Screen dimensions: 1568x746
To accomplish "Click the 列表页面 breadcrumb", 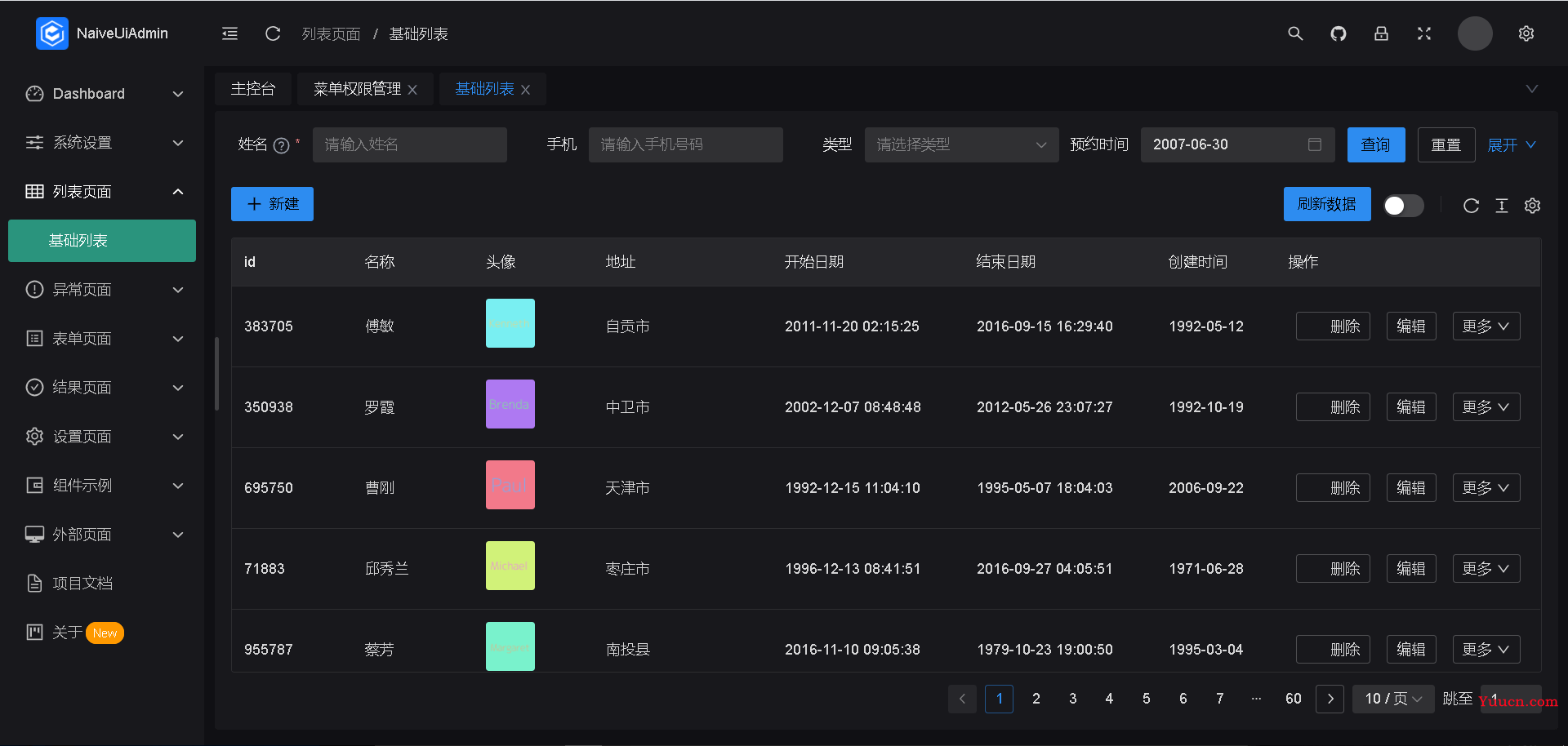I will (x=331, y=34).
